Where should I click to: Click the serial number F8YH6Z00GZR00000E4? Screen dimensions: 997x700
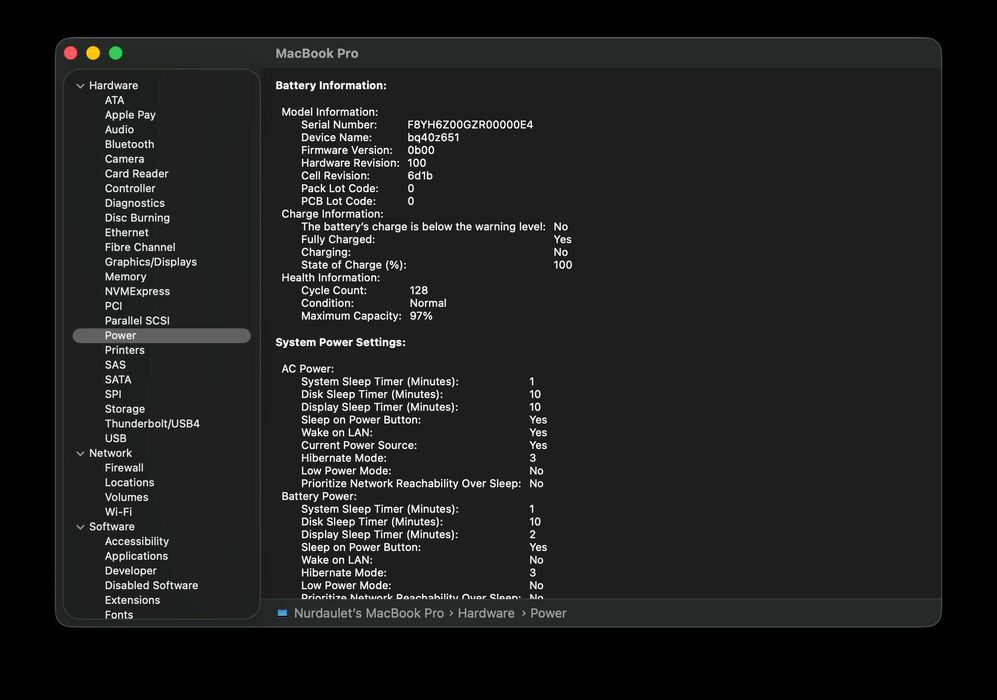point(470,125)
